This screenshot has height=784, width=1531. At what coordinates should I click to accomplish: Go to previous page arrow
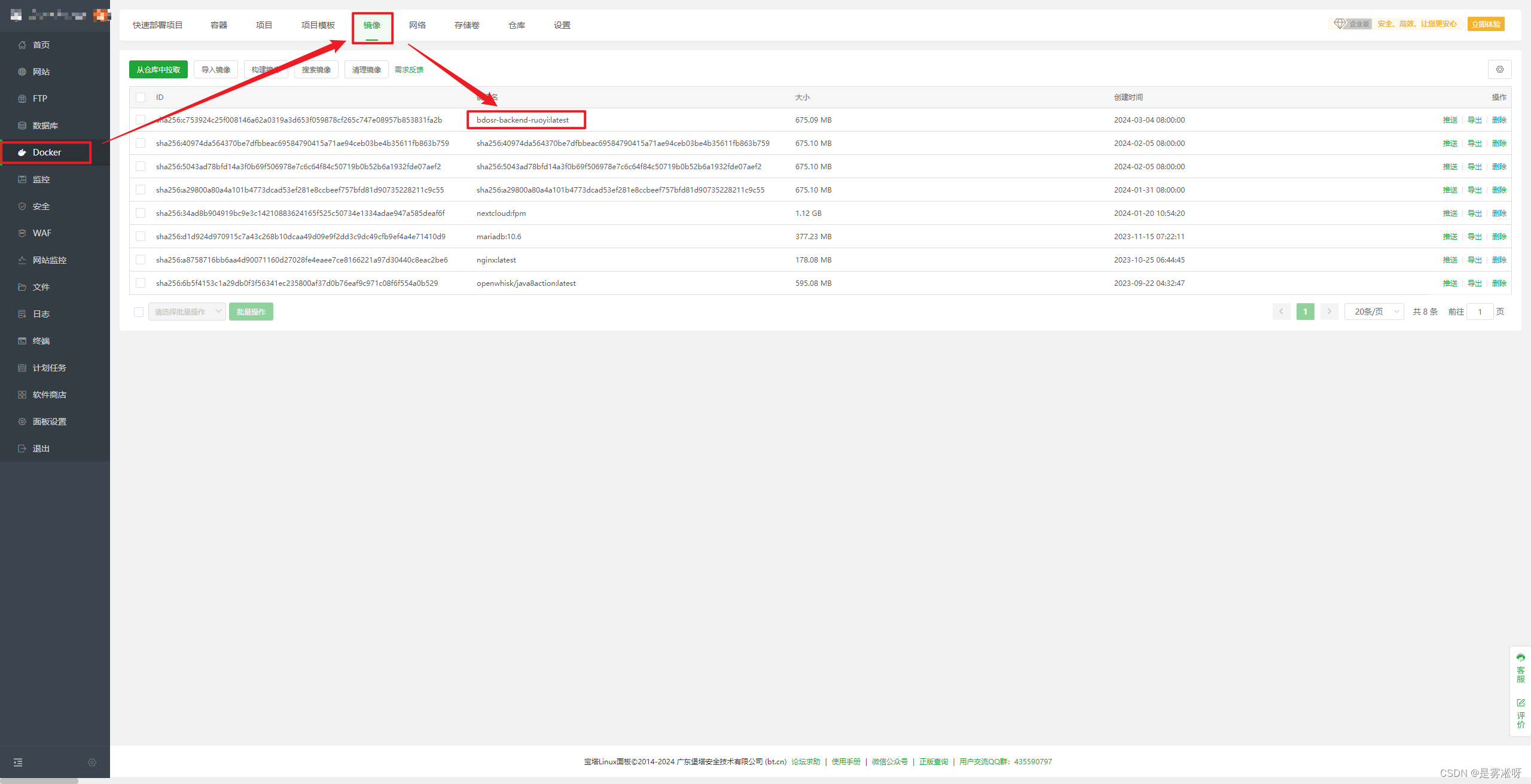[1282, 312]
